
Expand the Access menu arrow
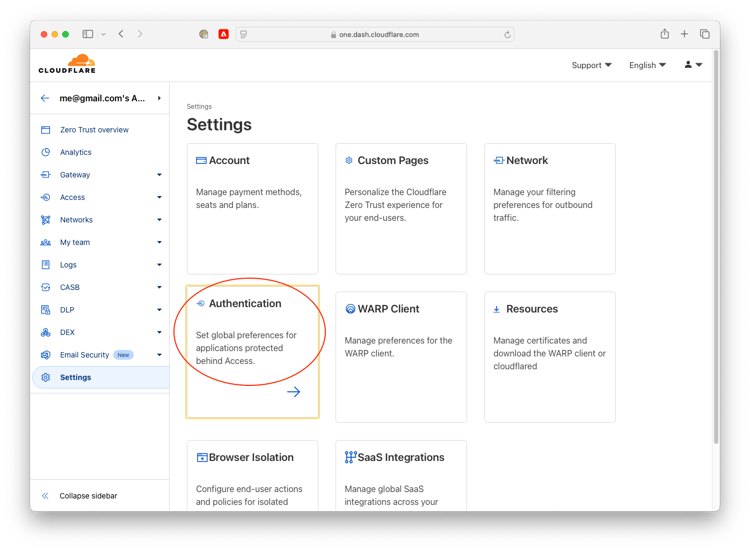[x=159, y=197]
